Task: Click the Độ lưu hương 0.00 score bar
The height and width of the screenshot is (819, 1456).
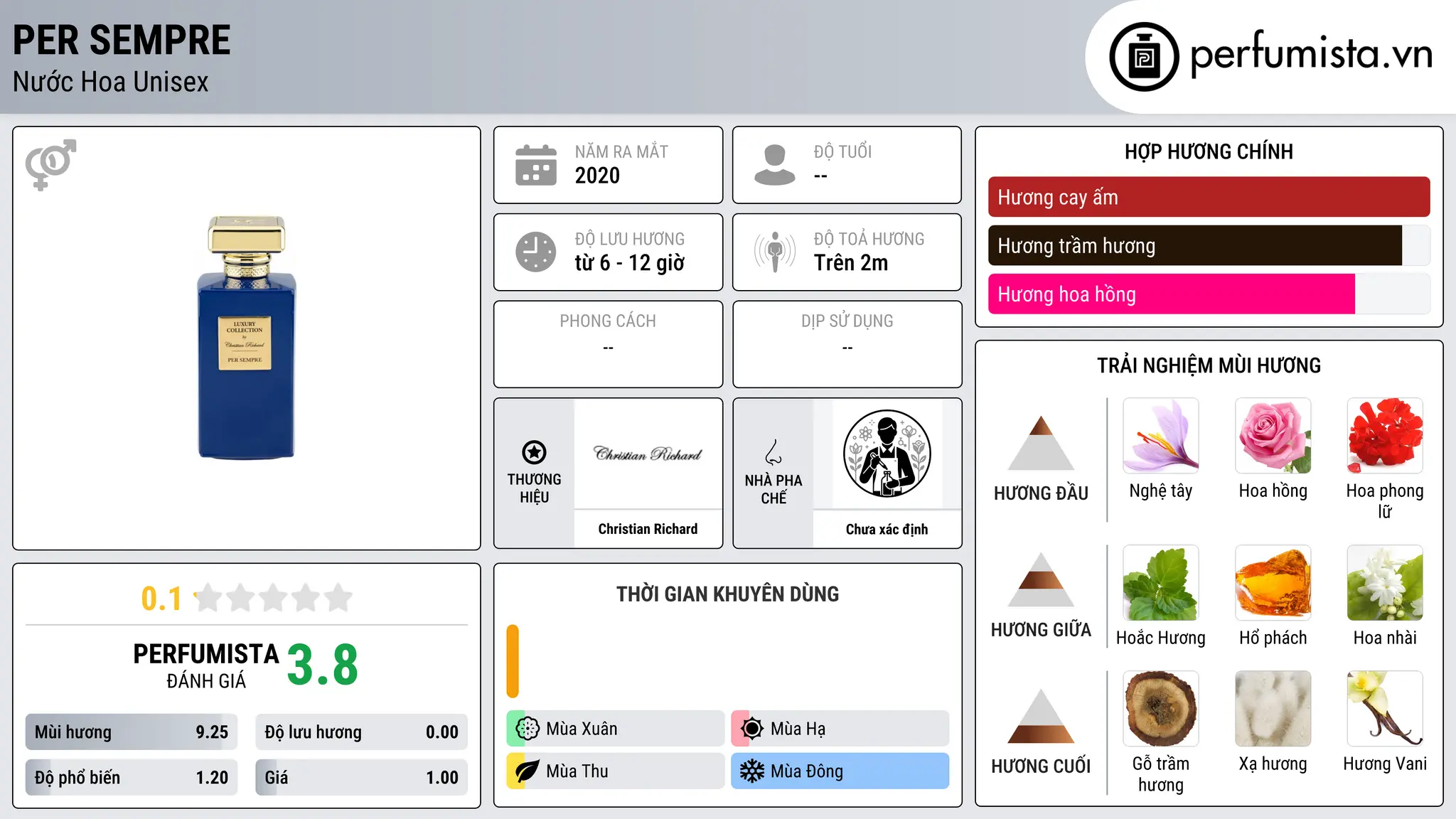Action: [x=362, y=732]
